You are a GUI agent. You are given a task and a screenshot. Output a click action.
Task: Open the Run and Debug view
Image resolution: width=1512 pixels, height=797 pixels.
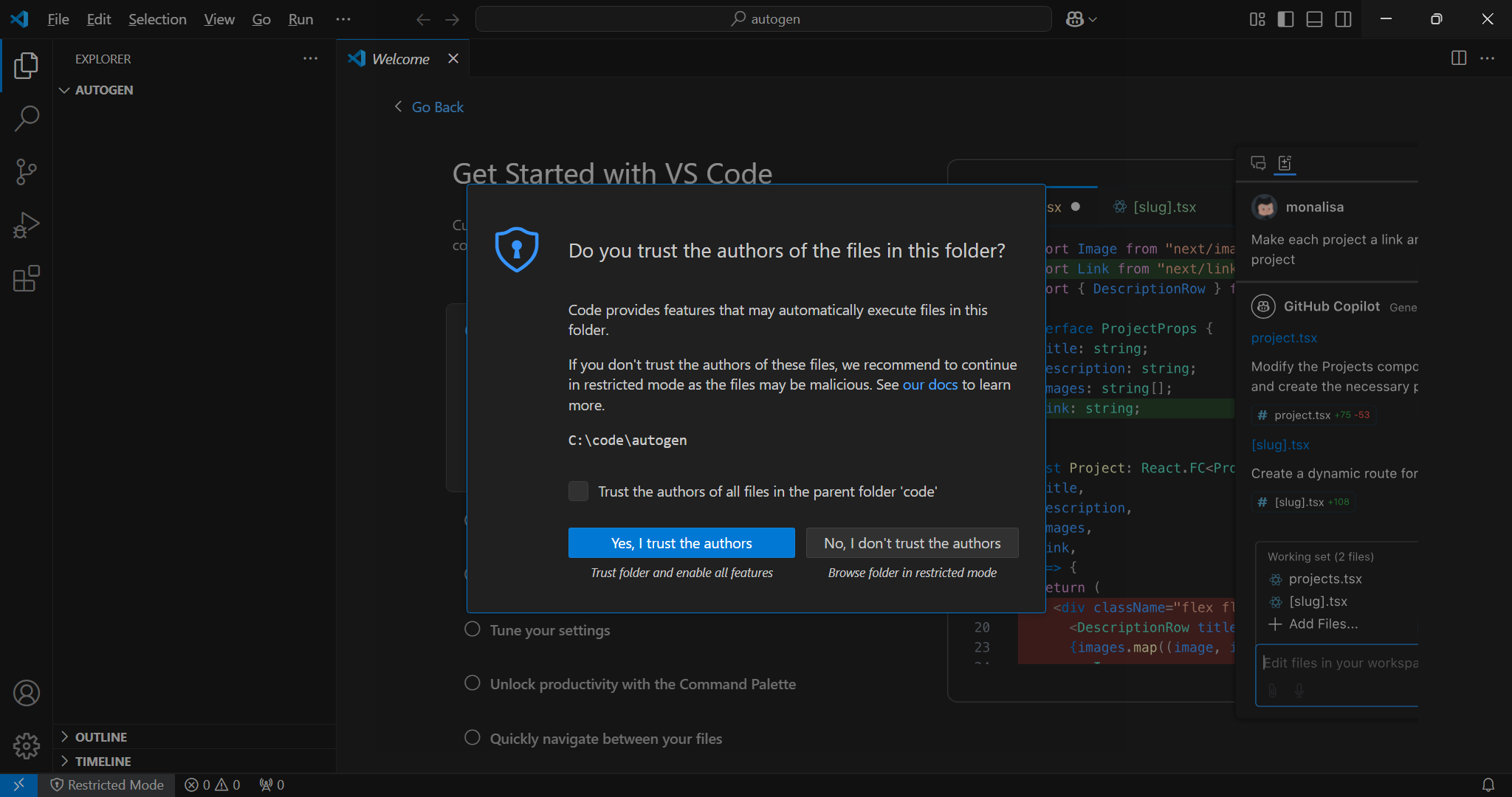click(x=27, y=225)
